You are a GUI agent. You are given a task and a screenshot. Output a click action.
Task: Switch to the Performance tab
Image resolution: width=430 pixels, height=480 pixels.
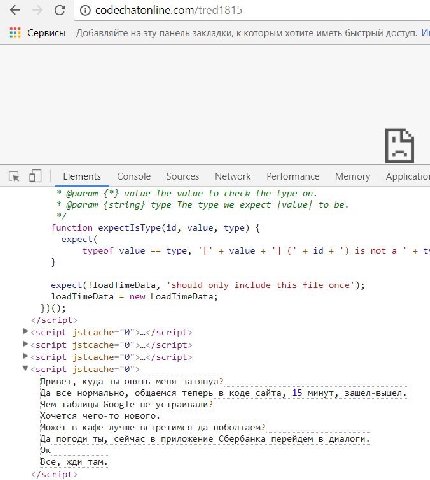293,176
